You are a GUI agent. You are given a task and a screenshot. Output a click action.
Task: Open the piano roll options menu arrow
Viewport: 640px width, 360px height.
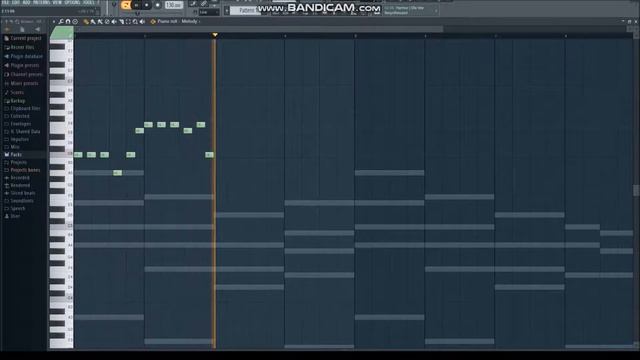point(53,22)
